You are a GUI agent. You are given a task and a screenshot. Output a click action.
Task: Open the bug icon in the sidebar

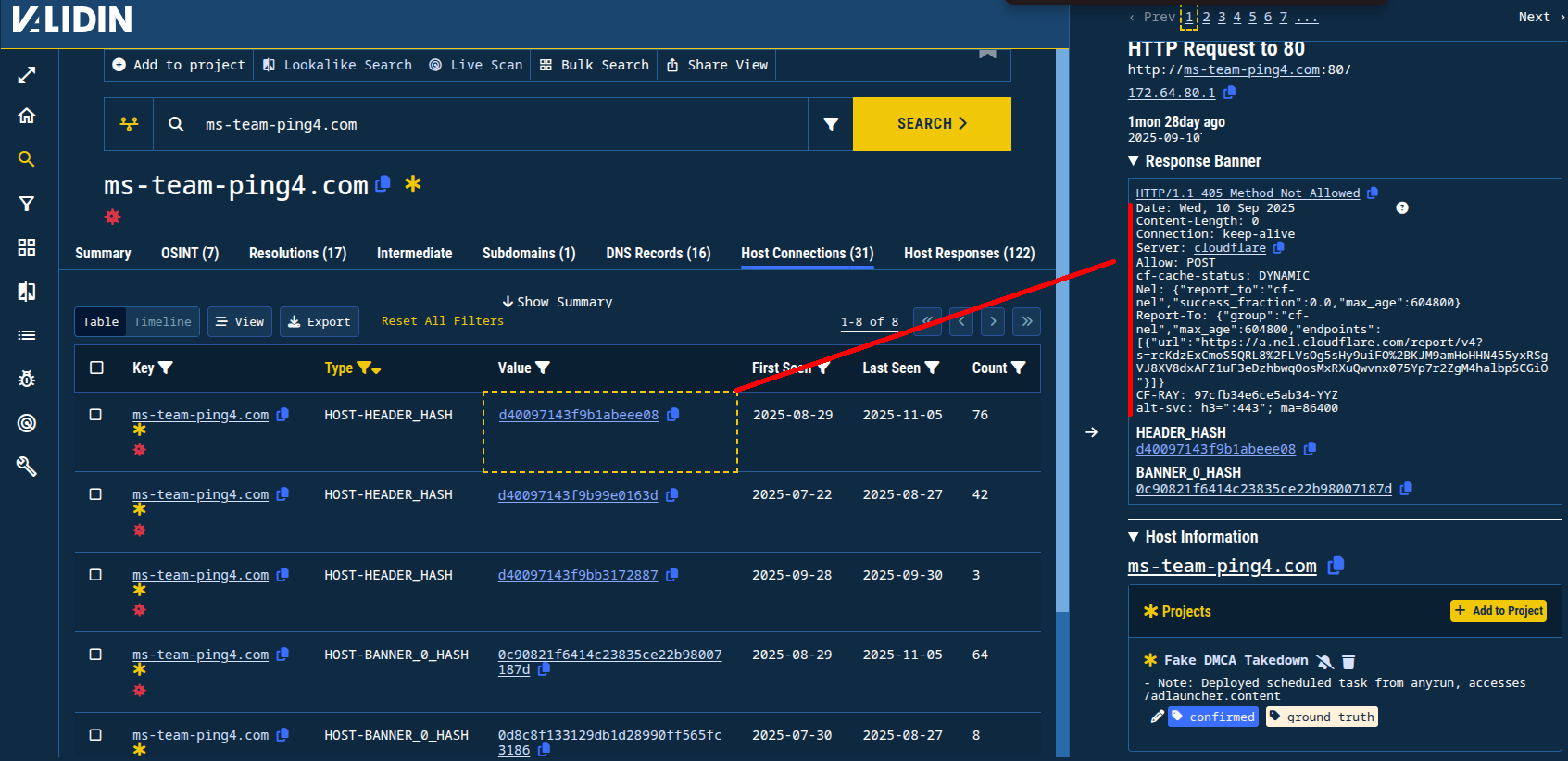tap(27, 379)
